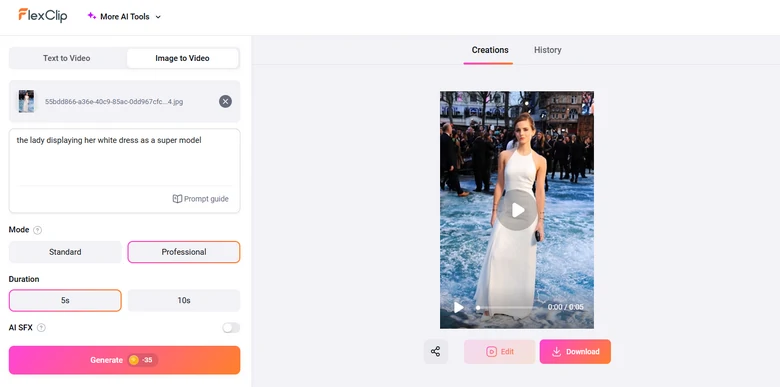Click the video progress bar
This screenshot has height=387, width=780.
(x=508, y=307)
